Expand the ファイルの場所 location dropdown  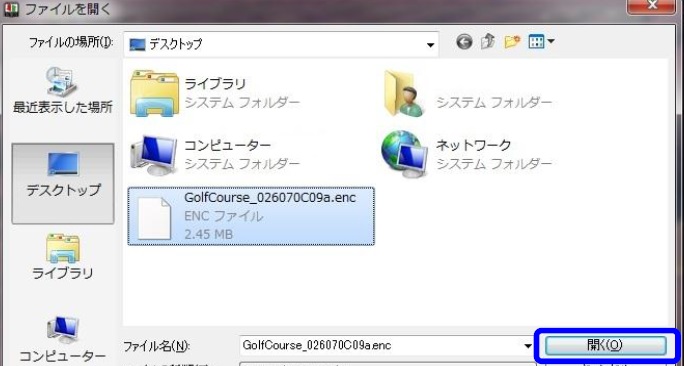pos(430,45)
